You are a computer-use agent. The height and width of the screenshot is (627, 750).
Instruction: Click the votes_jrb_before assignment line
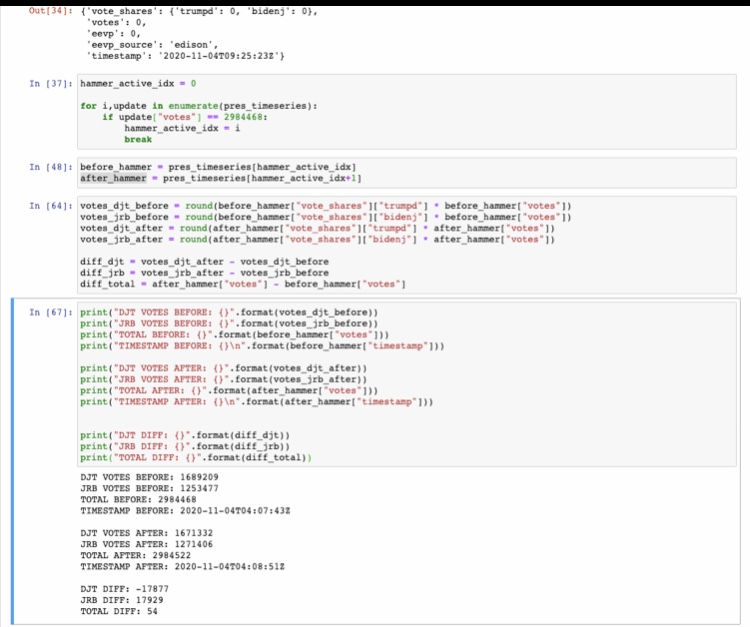click(x=325, y=217)
